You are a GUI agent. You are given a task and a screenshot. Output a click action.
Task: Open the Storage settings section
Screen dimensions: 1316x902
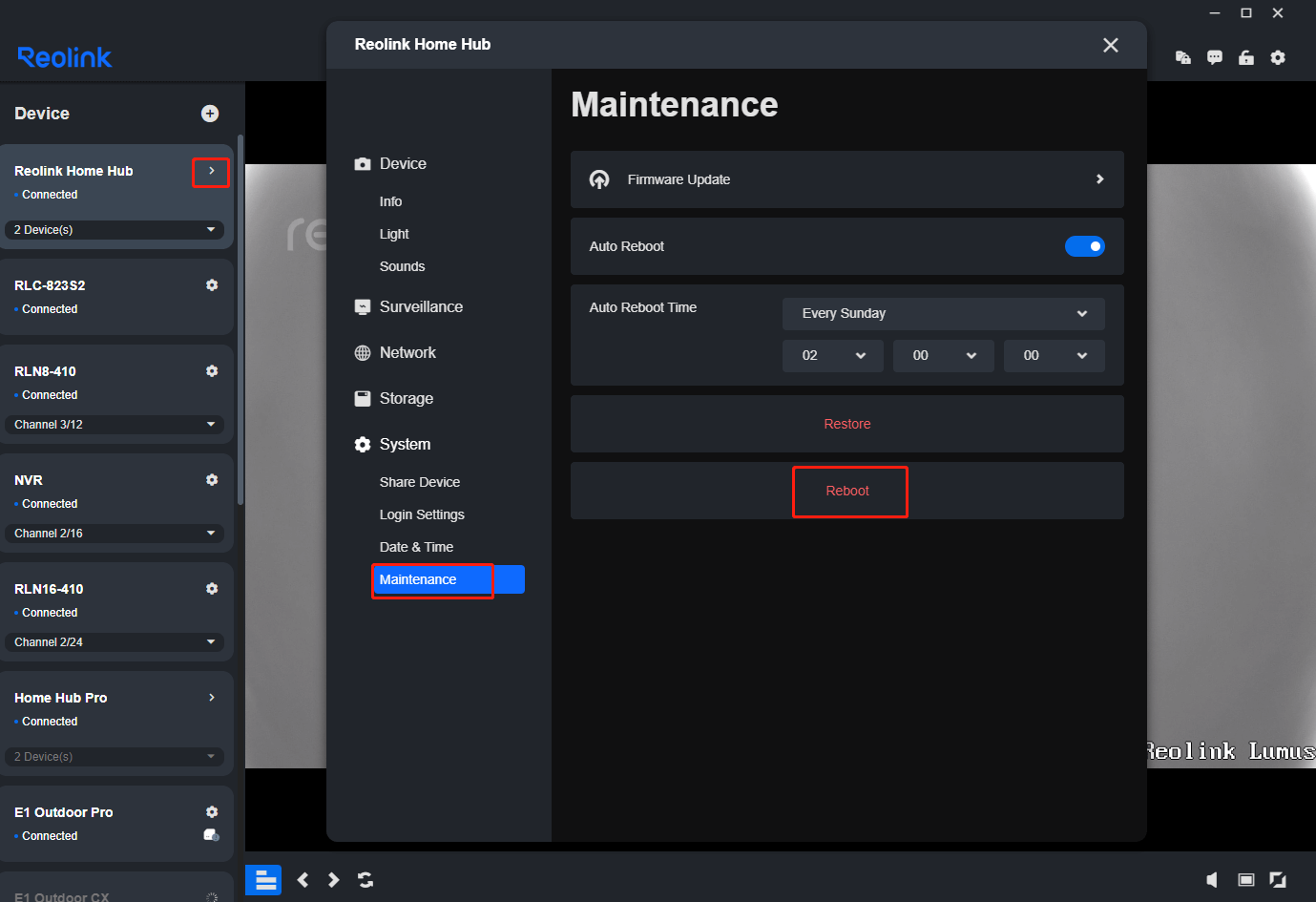point(405,398)
